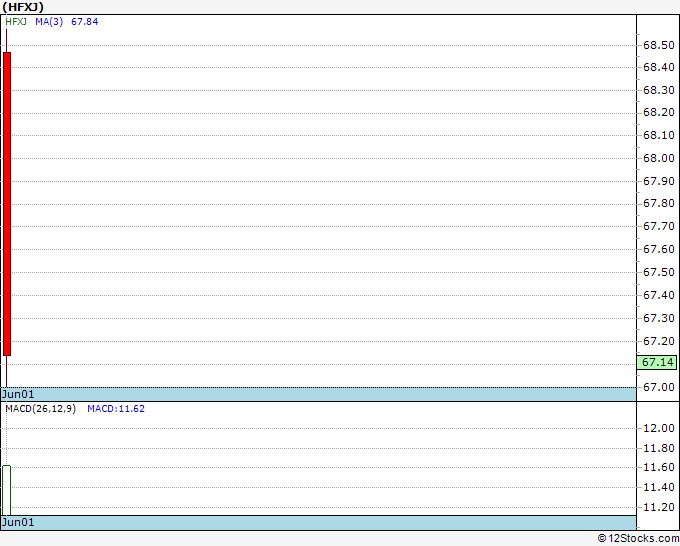Click the 67.30 price axis label

coord(658,318)
